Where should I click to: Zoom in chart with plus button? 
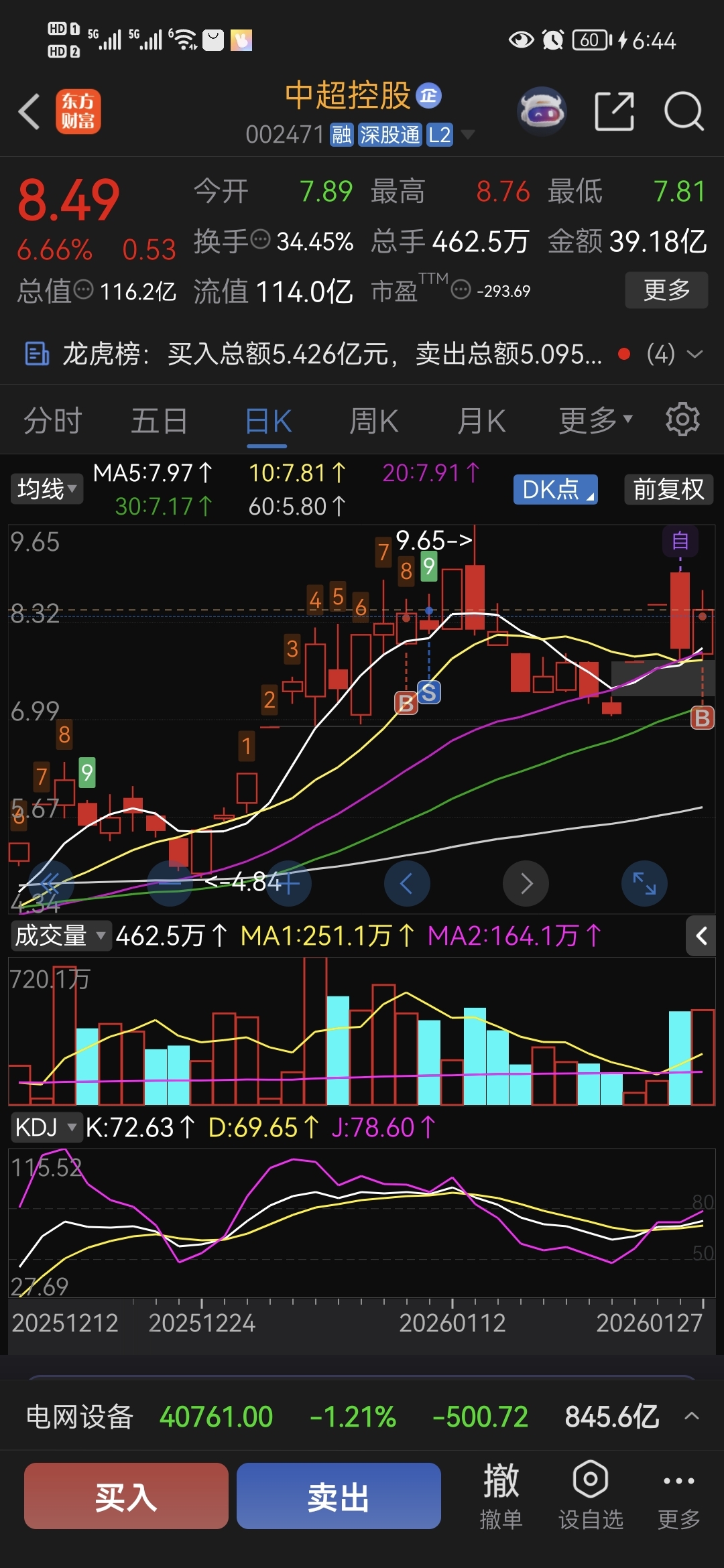[289, 883]
